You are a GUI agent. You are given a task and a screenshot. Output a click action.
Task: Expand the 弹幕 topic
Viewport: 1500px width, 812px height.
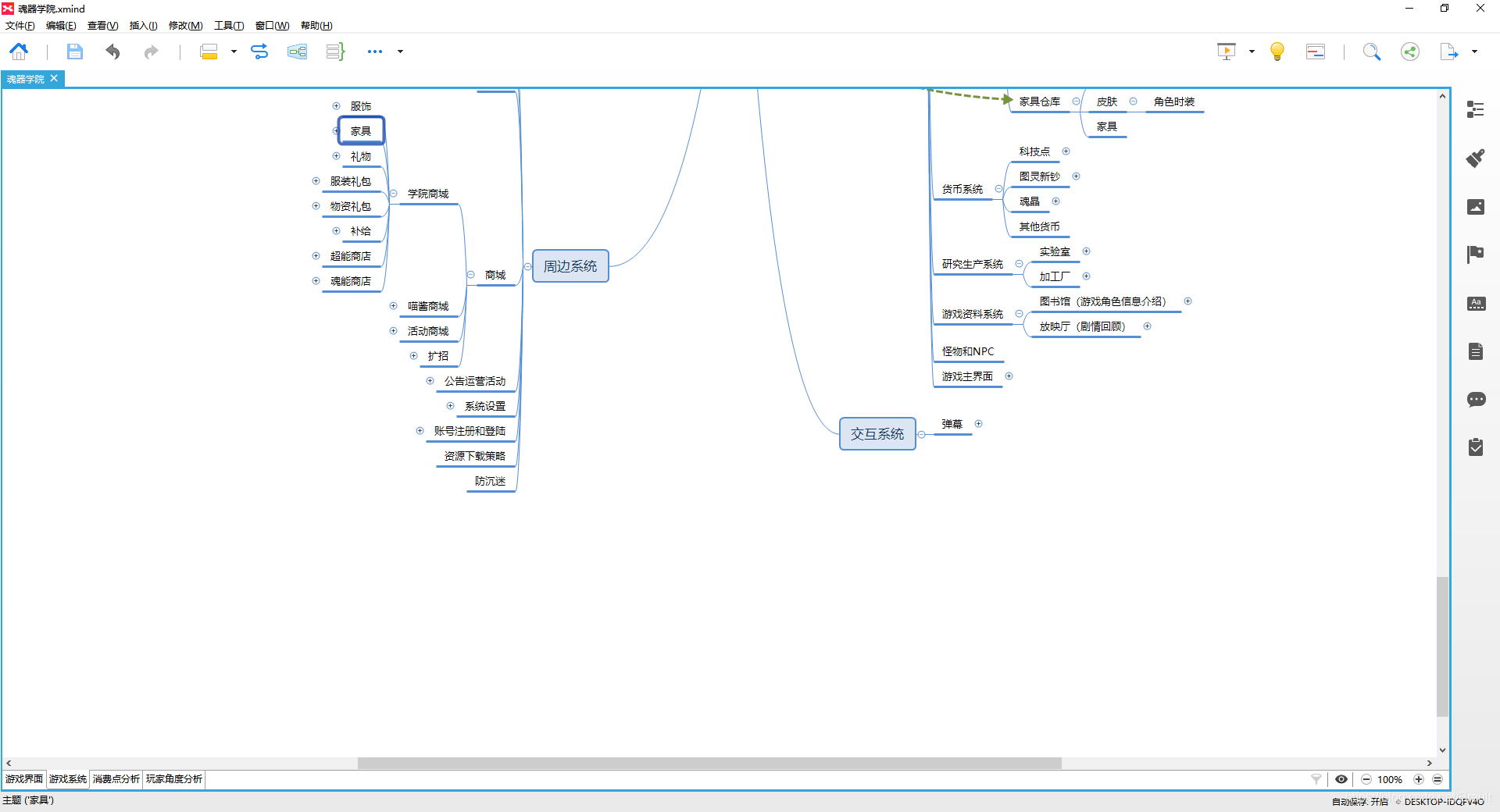[978, 424]
